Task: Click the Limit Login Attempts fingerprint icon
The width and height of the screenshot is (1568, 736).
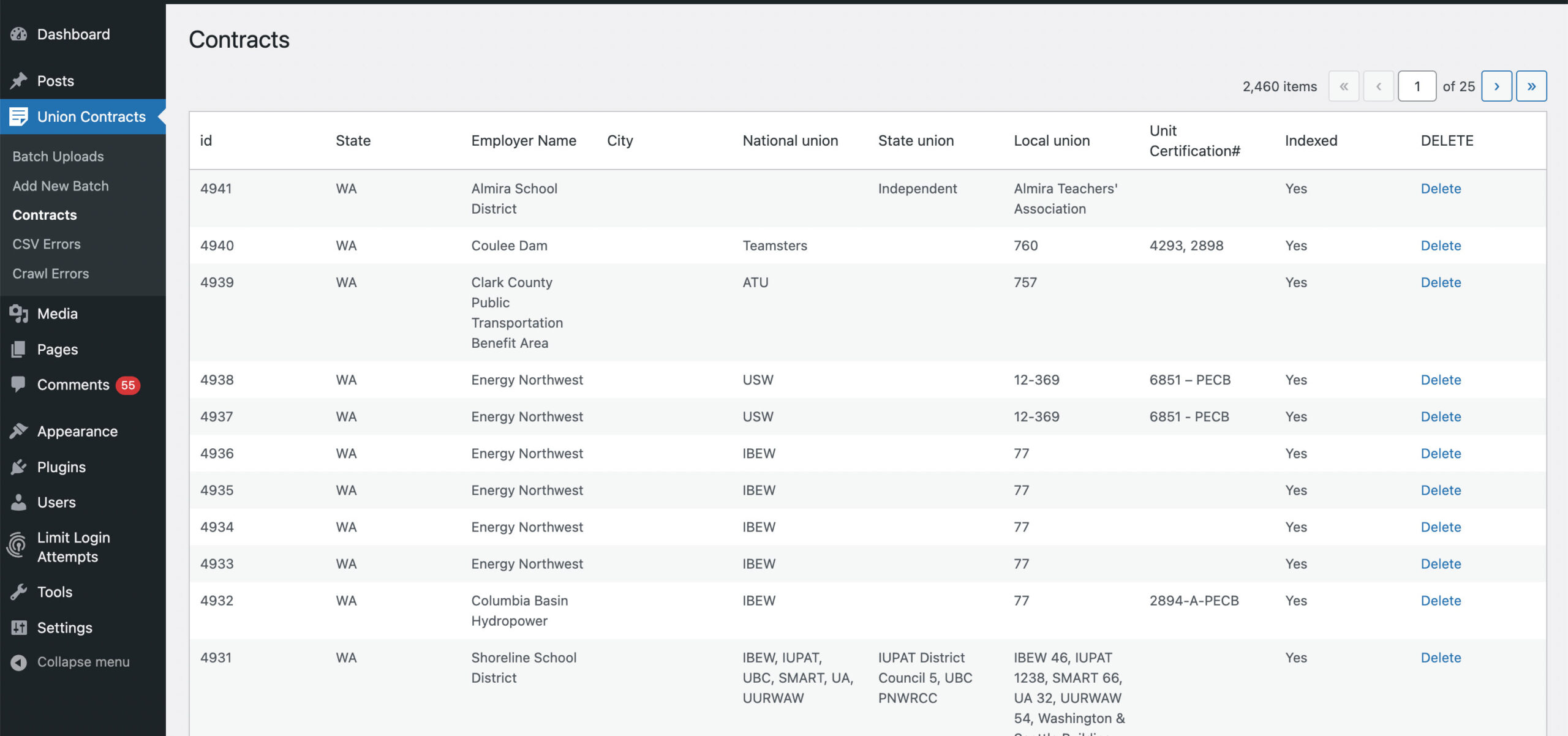Action: point(18,546)
